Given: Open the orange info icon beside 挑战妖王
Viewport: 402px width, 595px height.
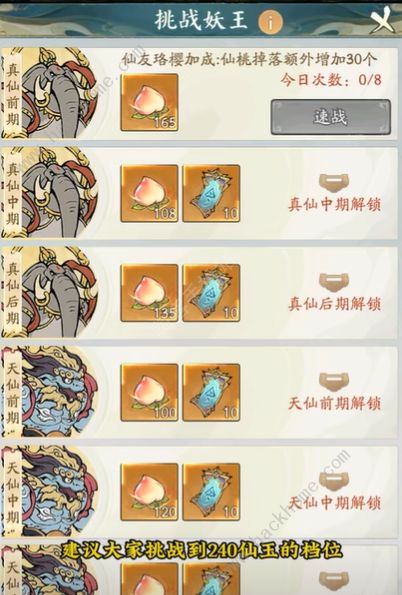Looking at the screenshot, I should (270, 22).
